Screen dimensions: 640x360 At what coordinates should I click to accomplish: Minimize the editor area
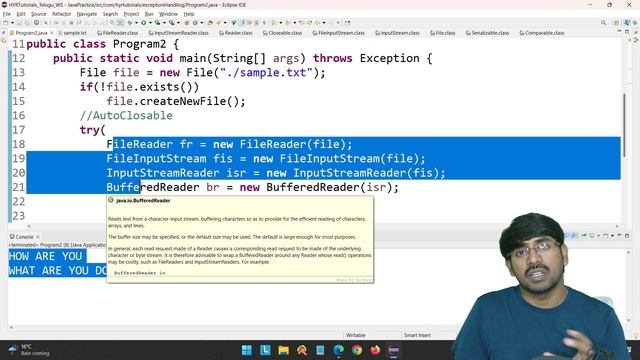(x=619, y=31)
